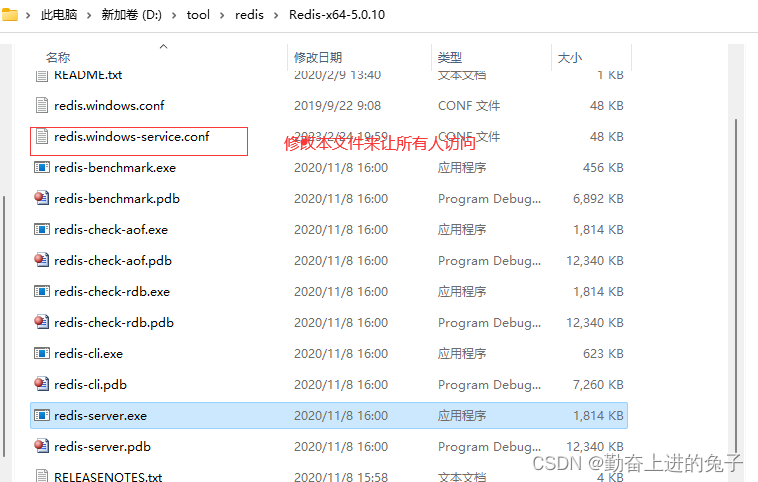Click redis.windows.conf file icon
The width and height of the screenshot is (758, 482).
pos(42,105)
